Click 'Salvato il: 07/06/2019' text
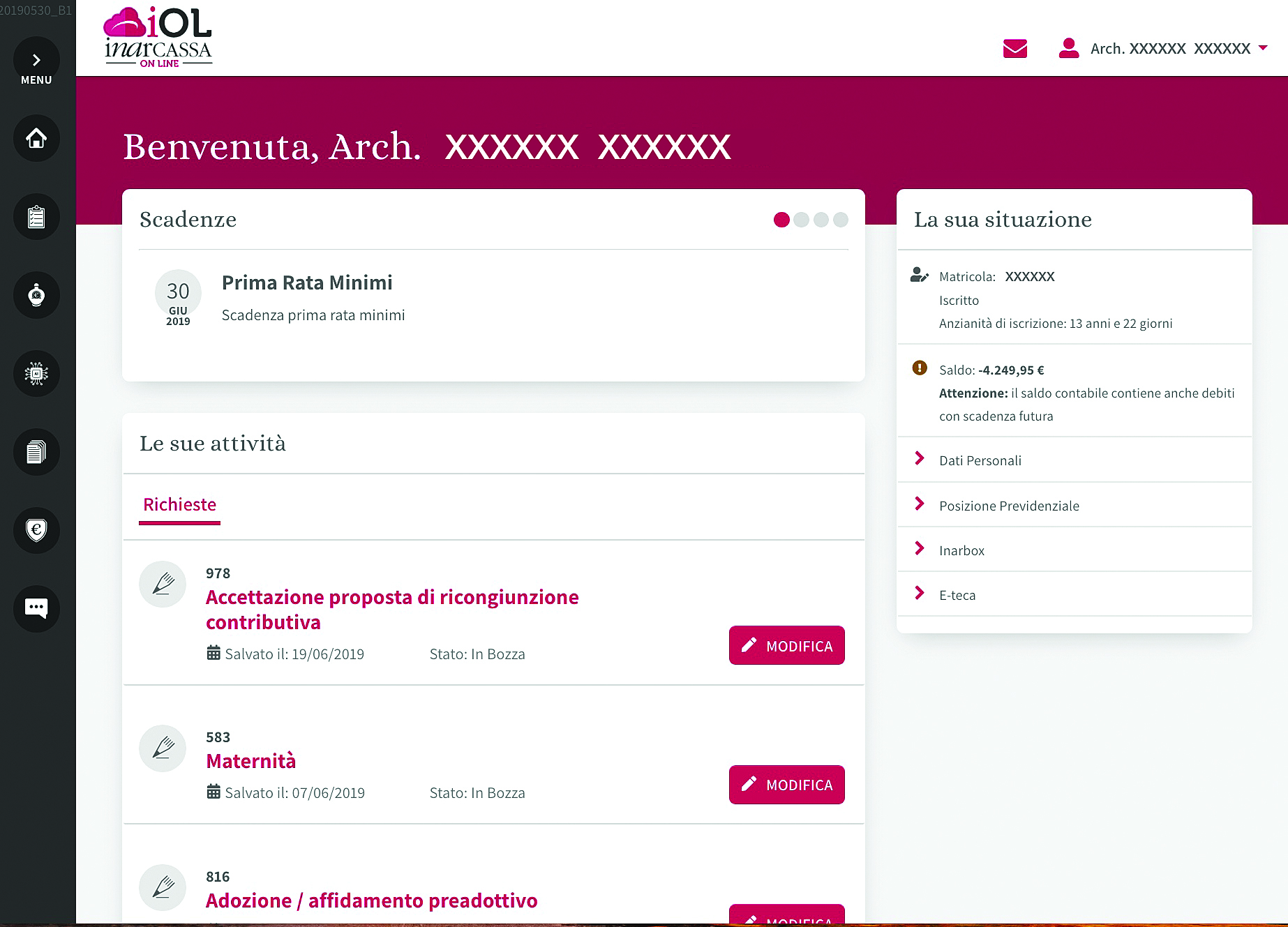Viewport: 1288px width, 927px height. coord(294,793)
